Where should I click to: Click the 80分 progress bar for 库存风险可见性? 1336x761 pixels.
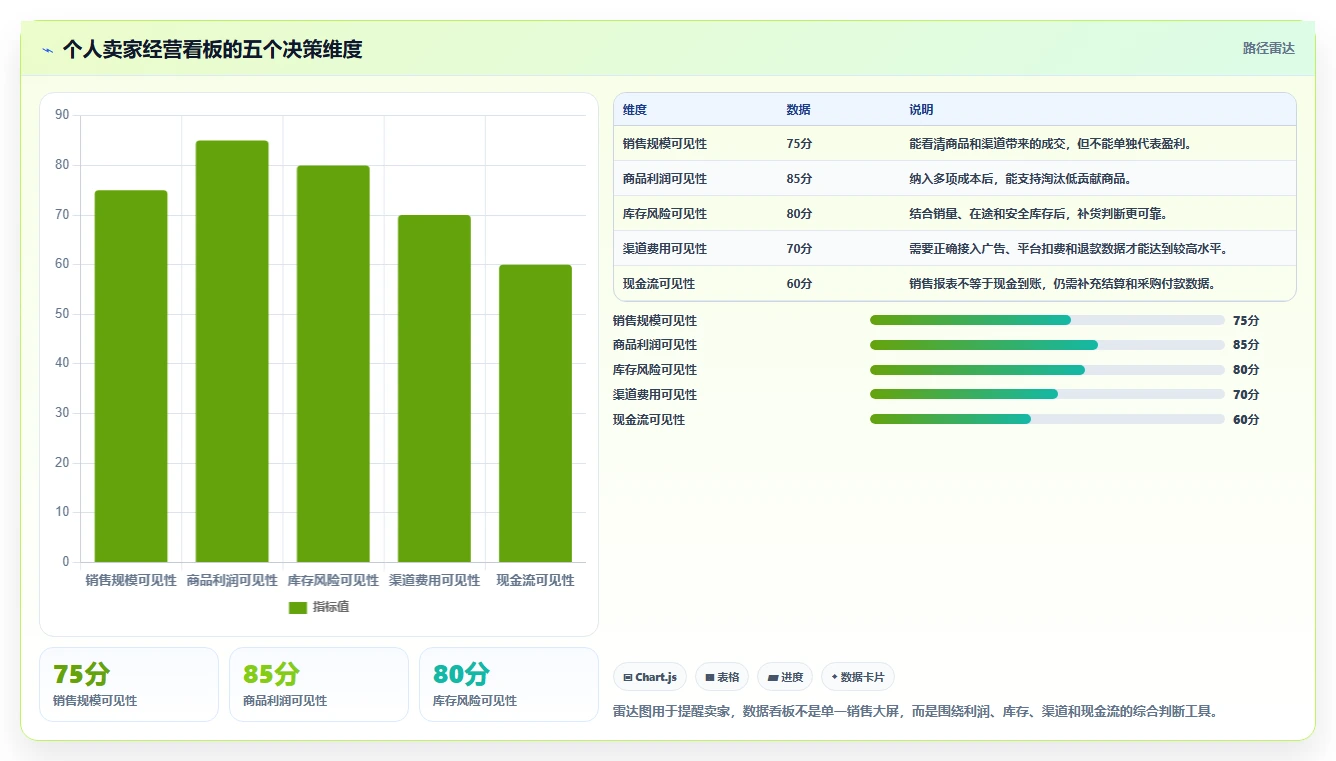(1047, 370)
